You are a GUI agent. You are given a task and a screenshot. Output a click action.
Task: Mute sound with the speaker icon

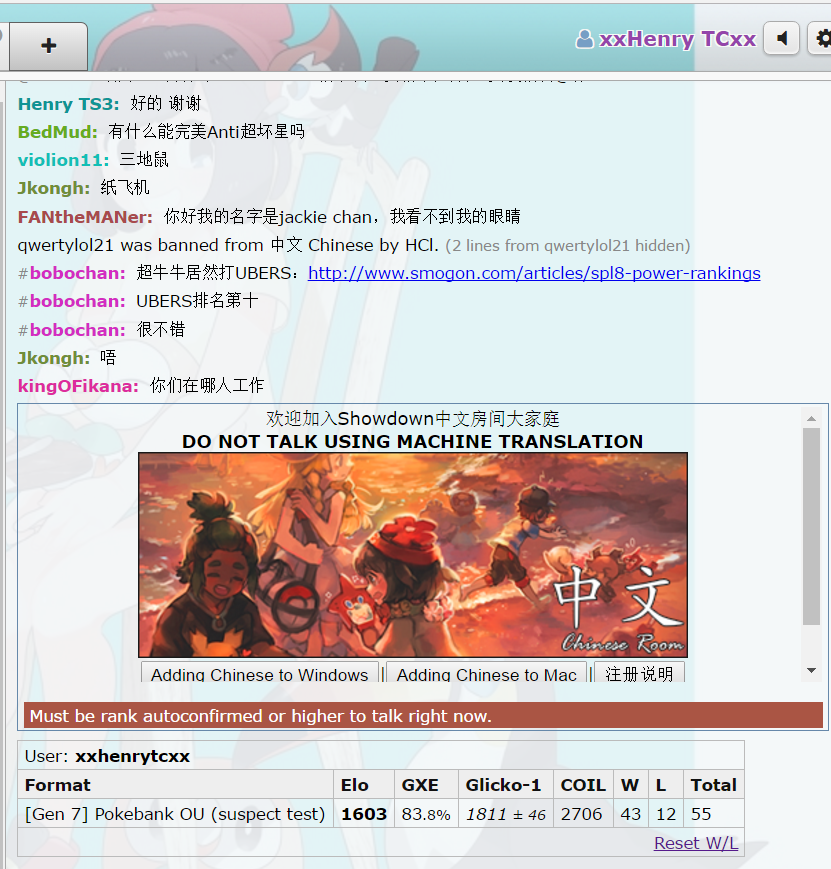click(782, 38)
